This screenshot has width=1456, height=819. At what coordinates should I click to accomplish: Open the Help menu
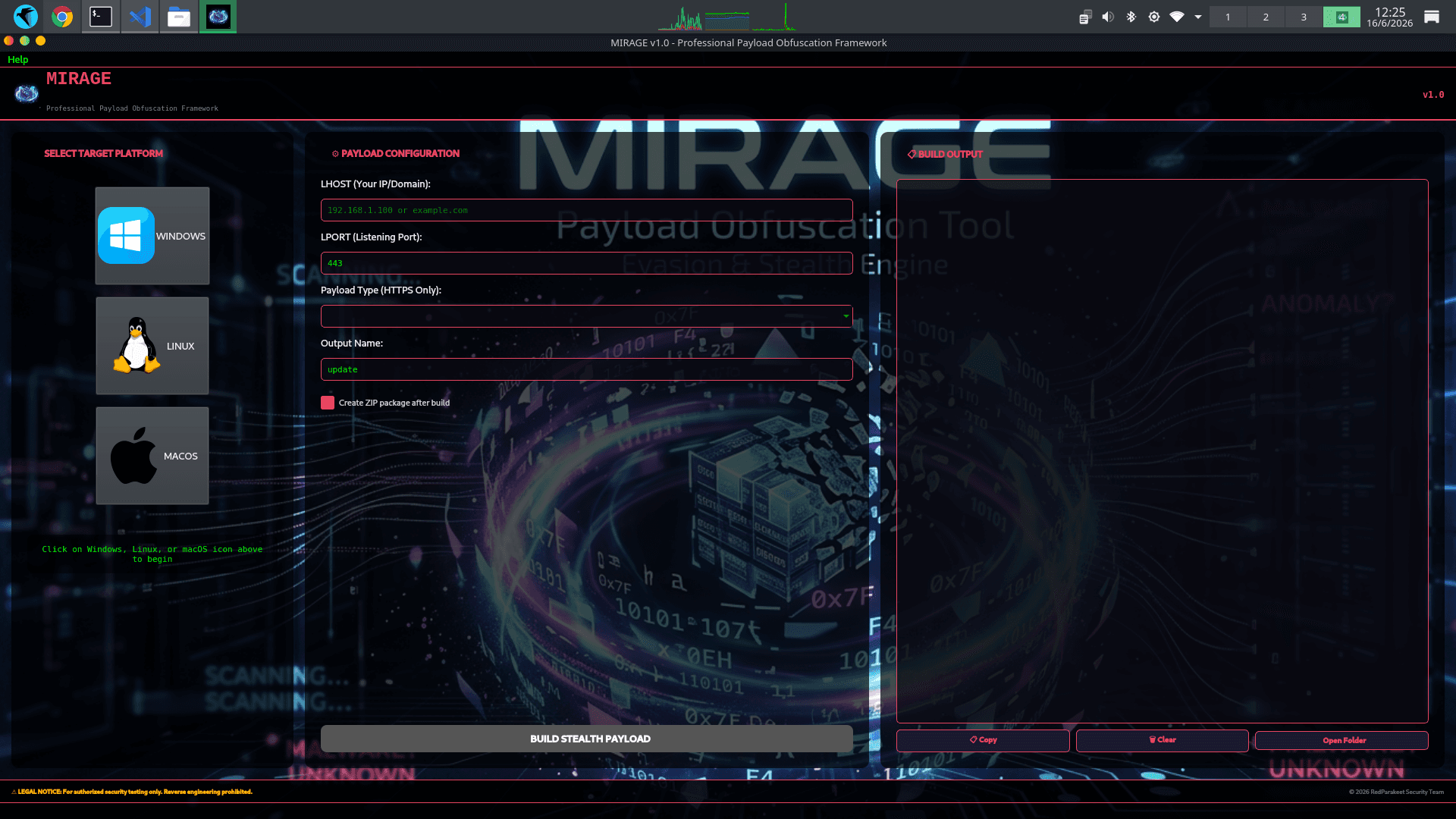17,59
